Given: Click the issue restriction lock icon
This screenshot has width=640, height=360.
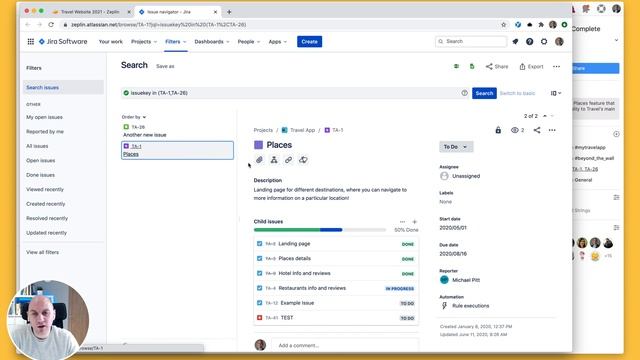Looking at the screenshot, I should pyautogui.click(x=498, y=130).
